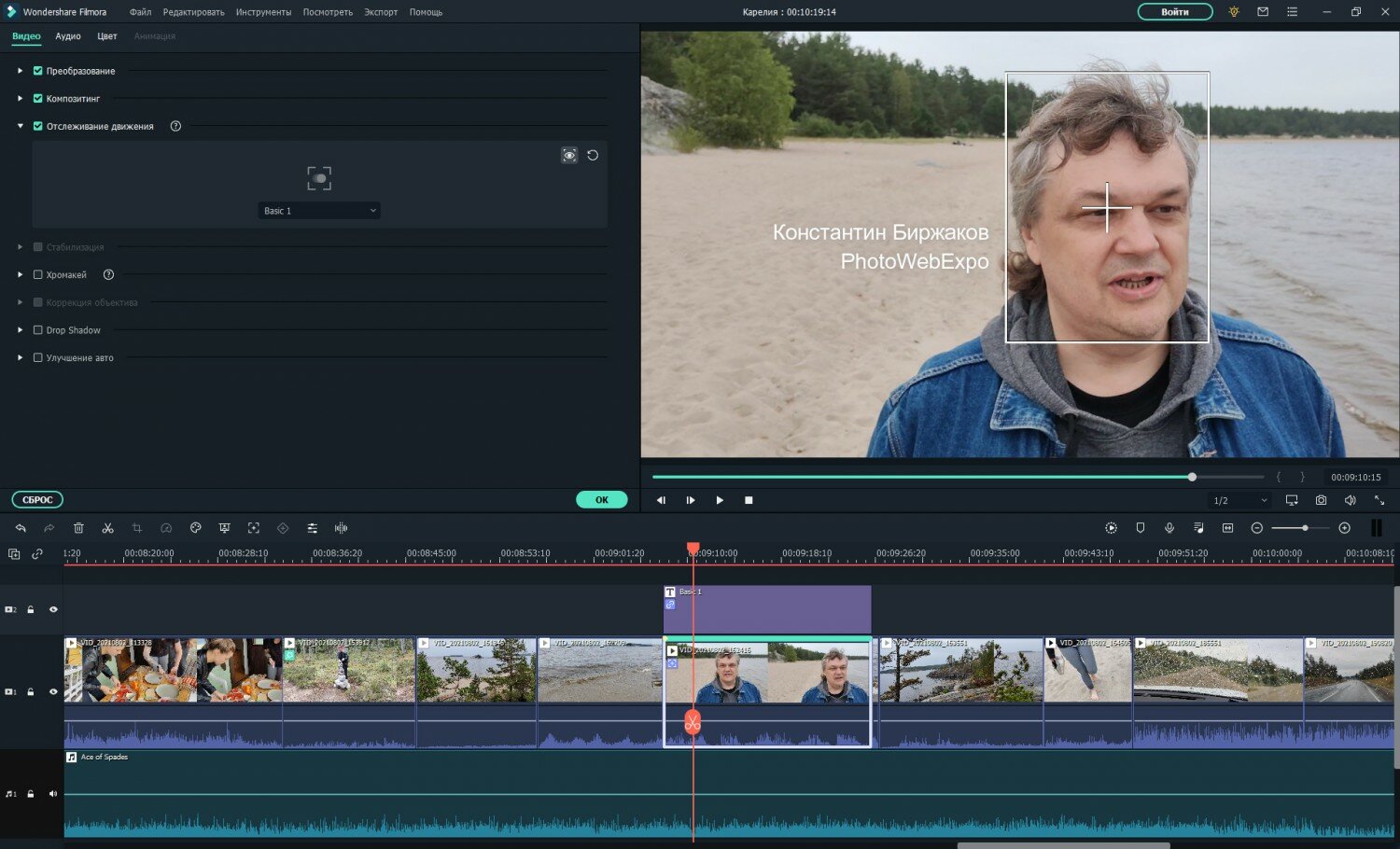Click the OK button
Viewport: 1400px width, 849px height.
click(x=602, y=499)
